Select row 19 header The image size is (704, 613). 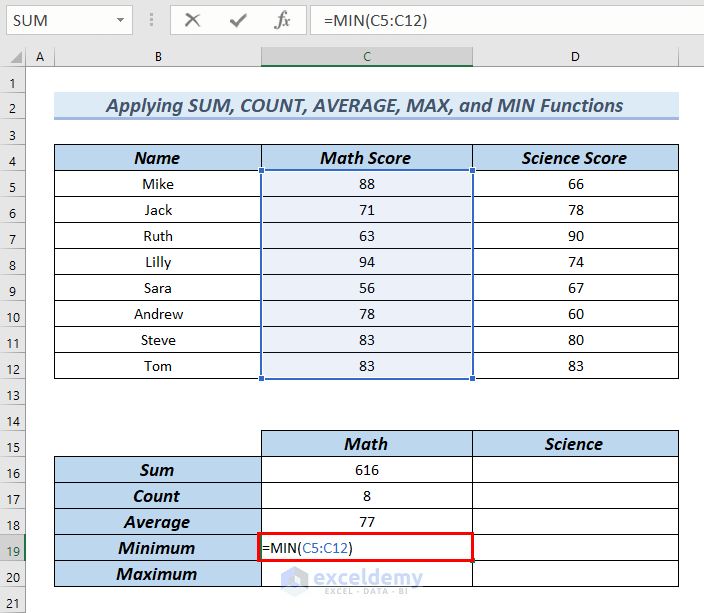click(x=14, y=548)
